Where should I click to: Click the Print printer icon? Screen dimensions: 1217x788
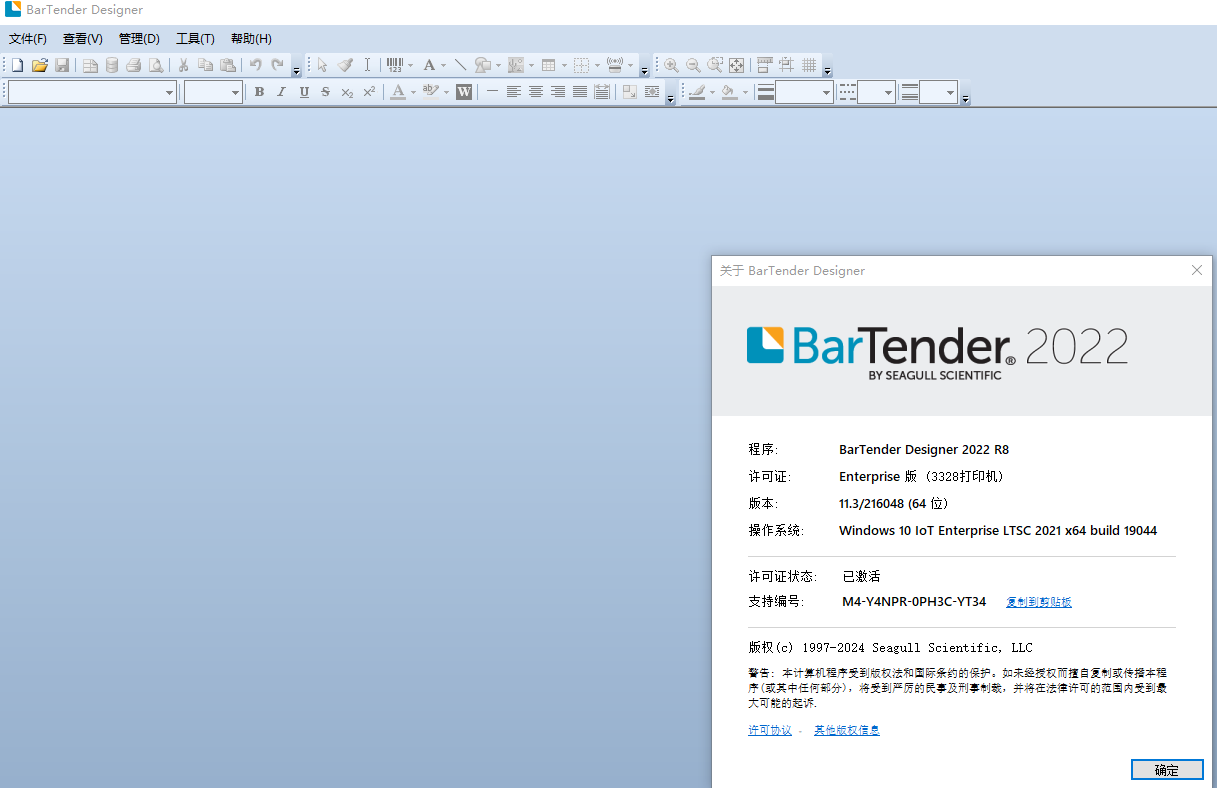(x=134, y=65)
